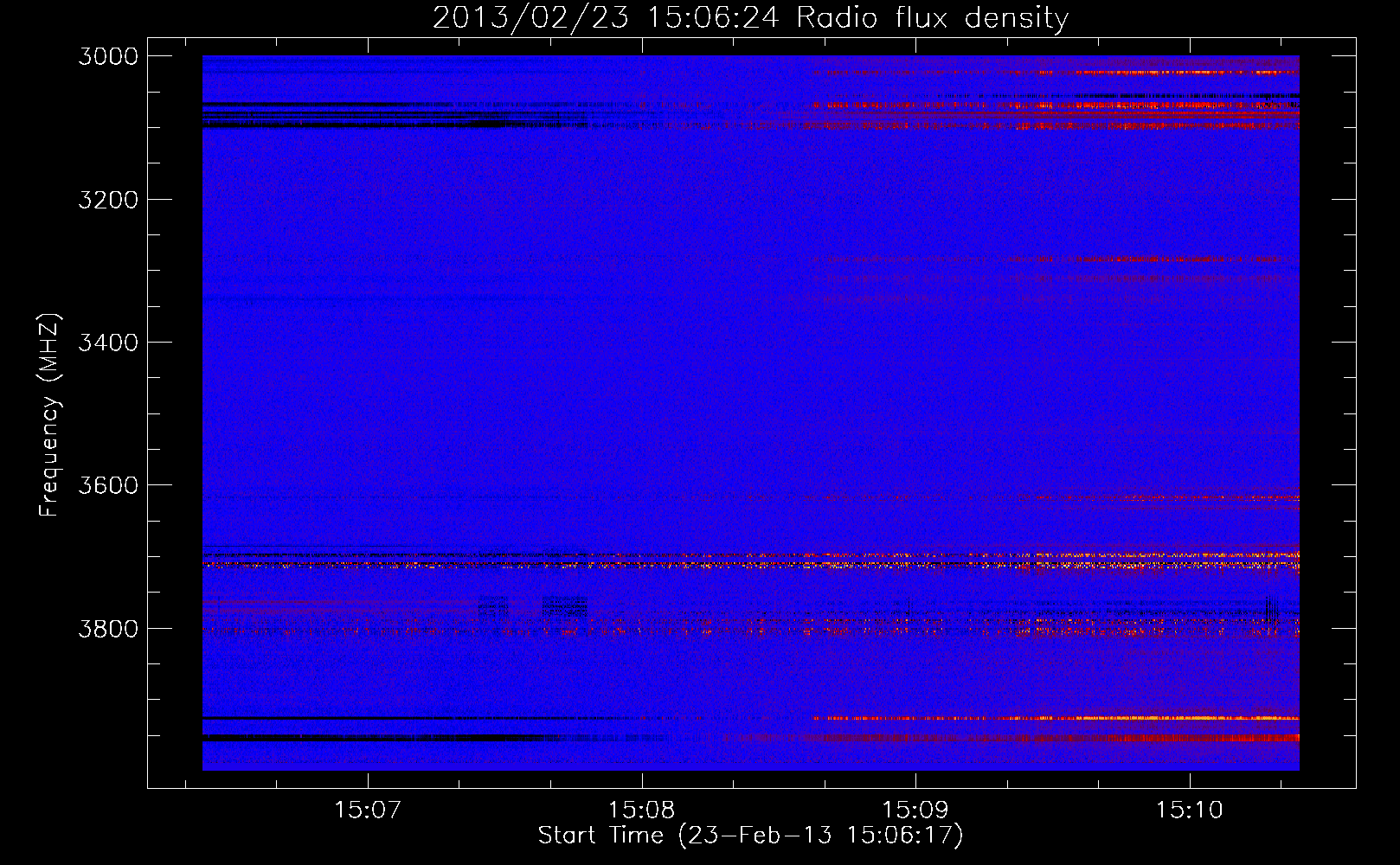Select the 3000 frequency axis label
This screenshot has height=865, width=1400.
pos(108,56)
